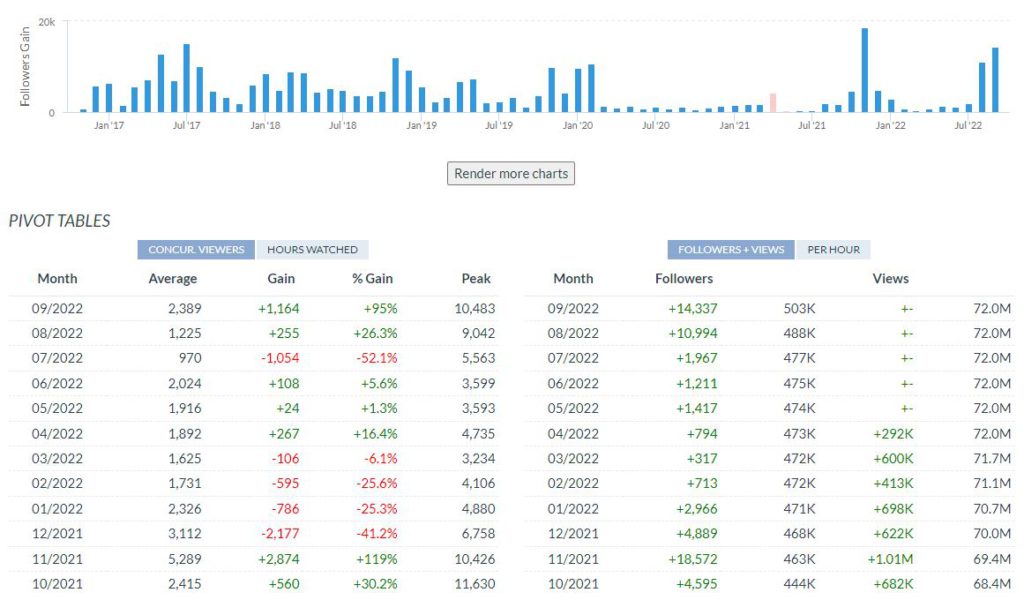Click the +14,337 followers value
The height and width of the screenshot is (600, 1024).
tap(690, 308)
